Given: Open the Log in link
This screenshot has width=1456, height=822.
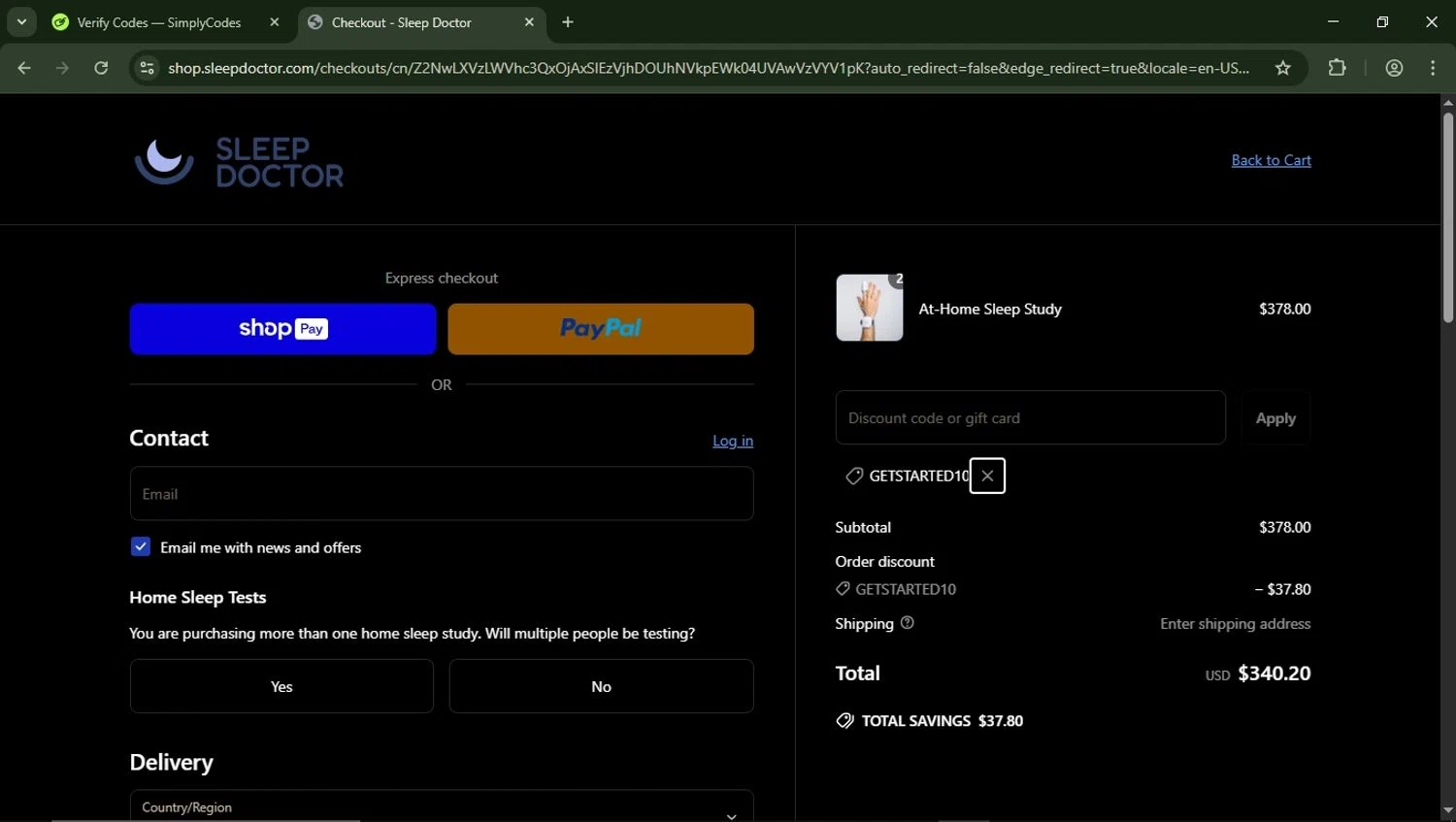Looking at the screenshot, I should pyautogui.click(x=733, y=441).
